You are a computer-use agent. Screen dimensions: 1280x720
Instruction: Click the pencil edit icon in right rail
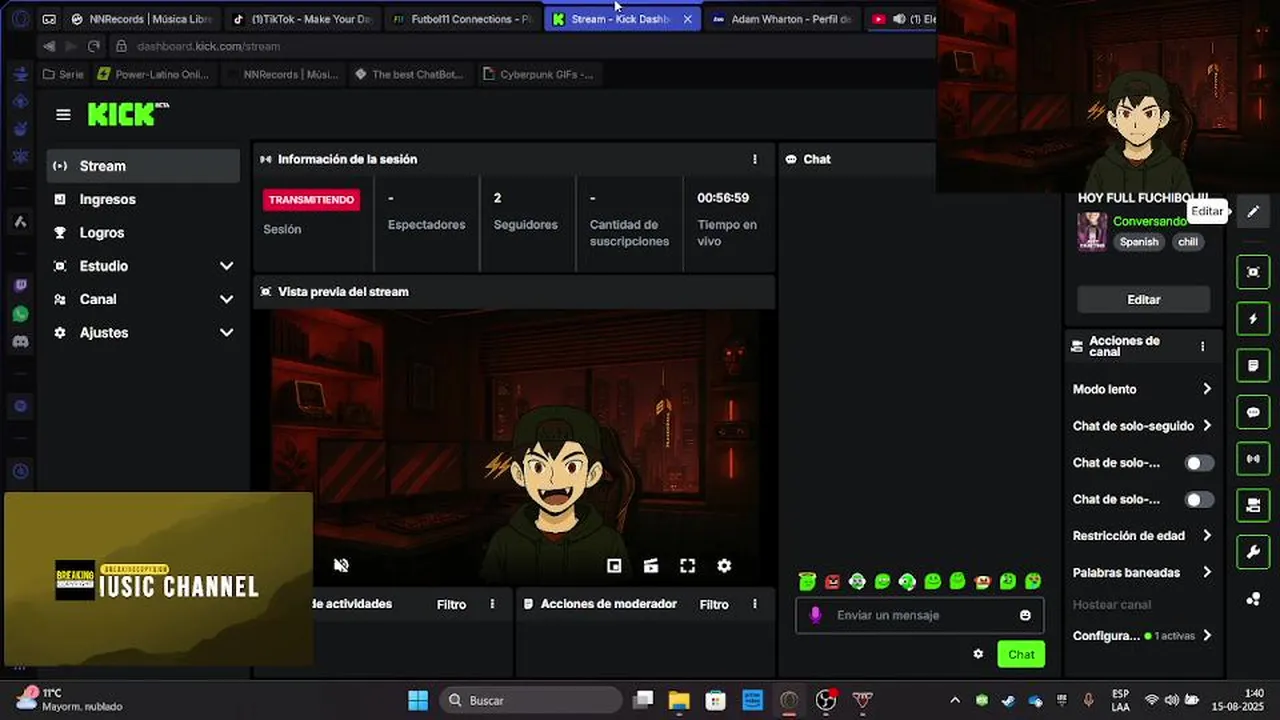pyautogui.click(x=1253, y=212)
